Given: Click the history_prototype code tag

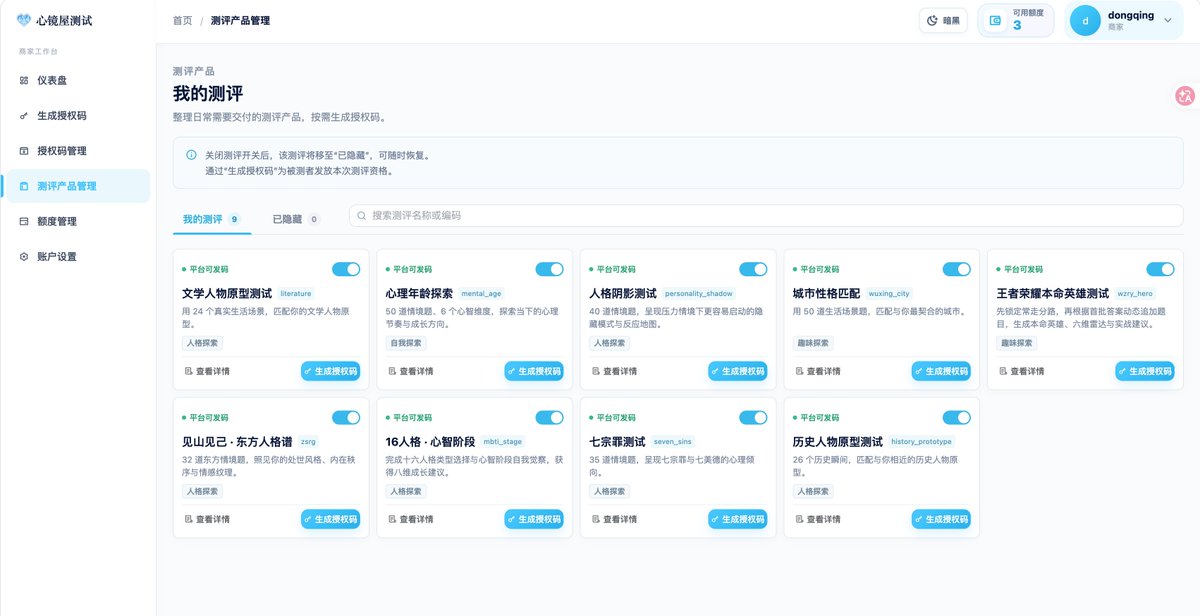Looking at the screenshot, I should pyautogui.click(x=921, y=441).
